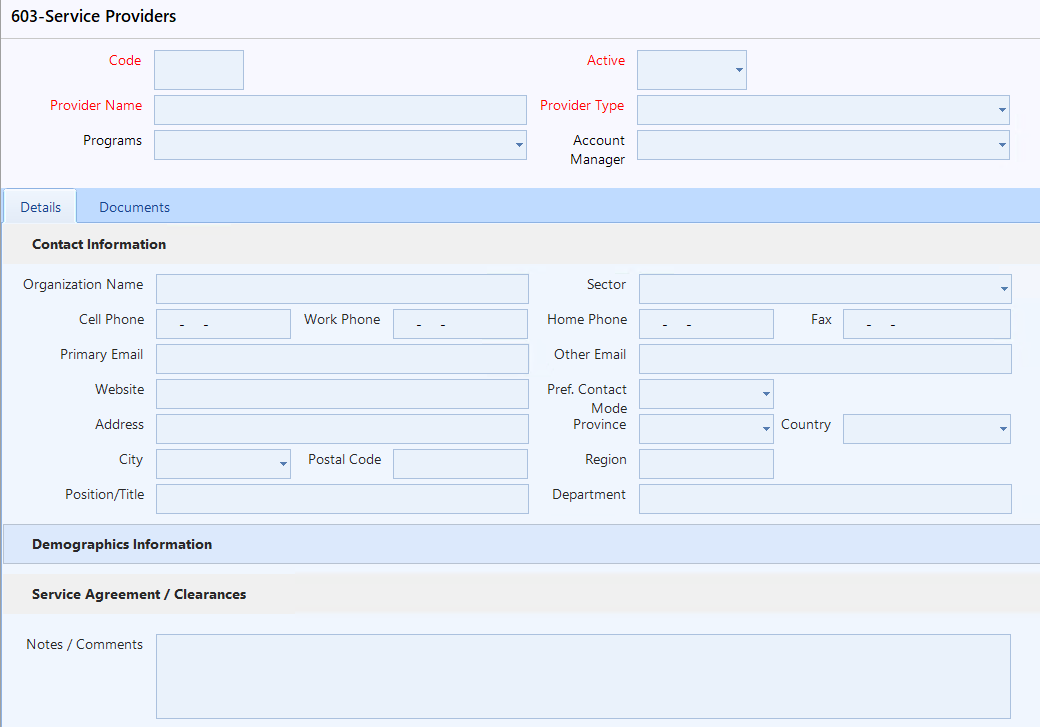Focus the Primary Email field
Viewport: 1040px width, 727px height.
[x=342, y=359]
